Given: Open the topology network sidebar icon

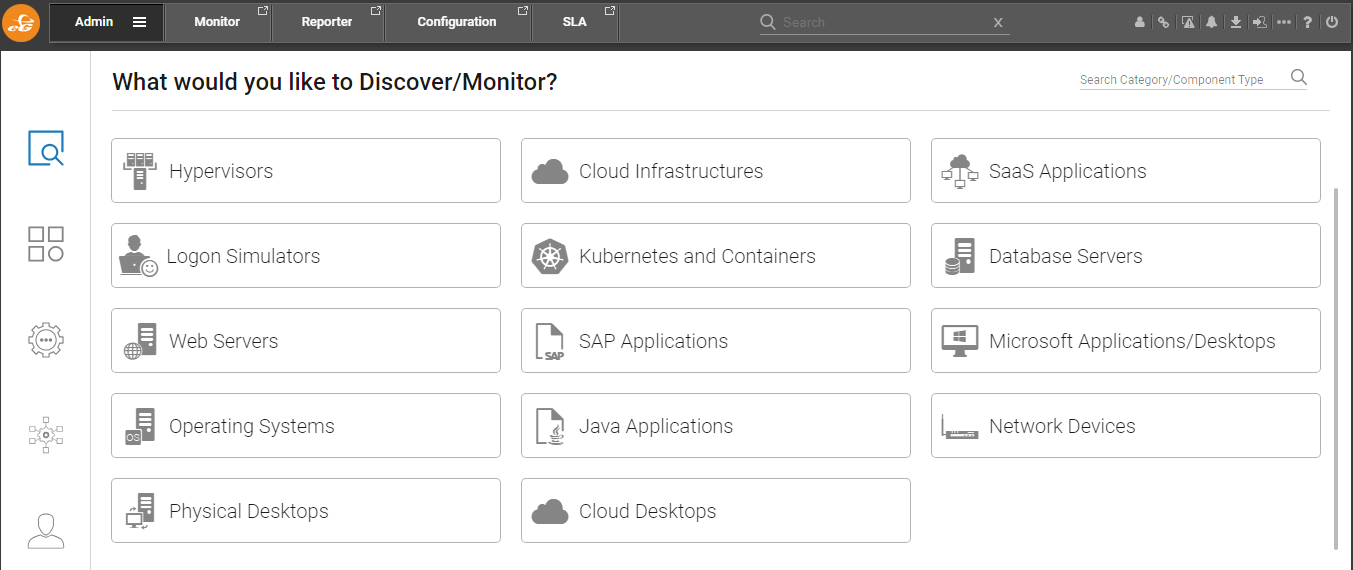Looking at the screenshot, I should (x=46, y=434).
